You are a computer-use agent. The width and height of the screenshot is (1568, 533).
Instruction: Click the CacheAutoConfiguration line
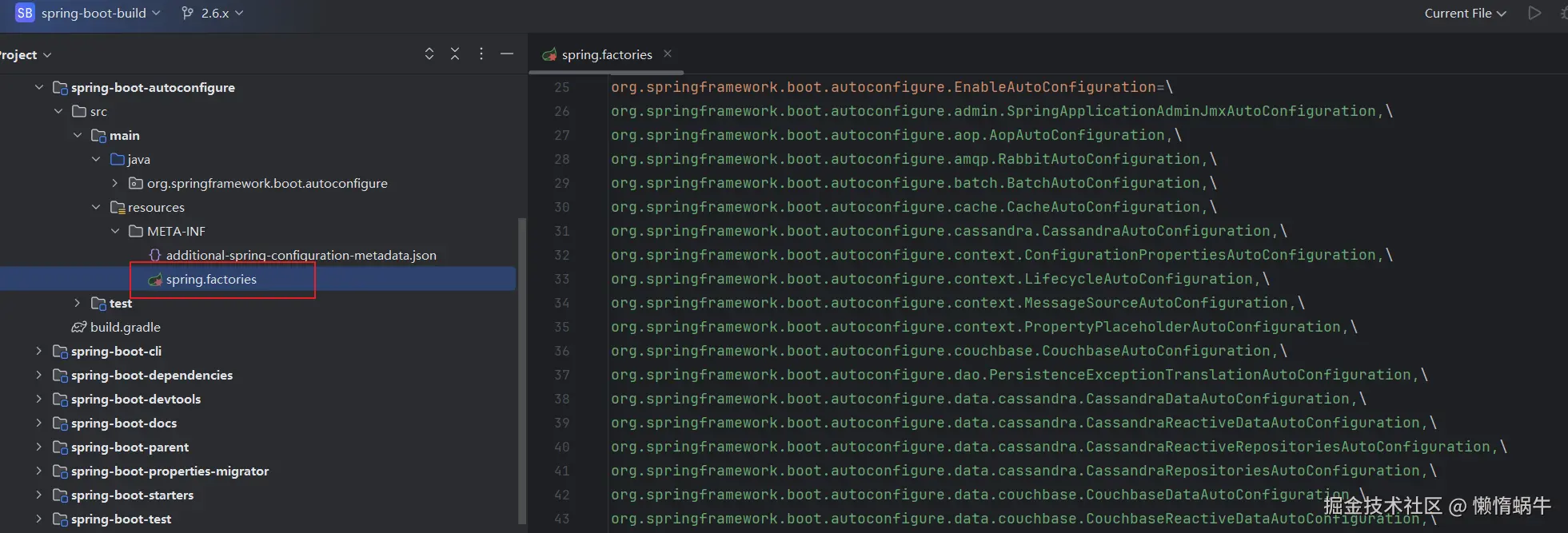[x=914, y=207]
